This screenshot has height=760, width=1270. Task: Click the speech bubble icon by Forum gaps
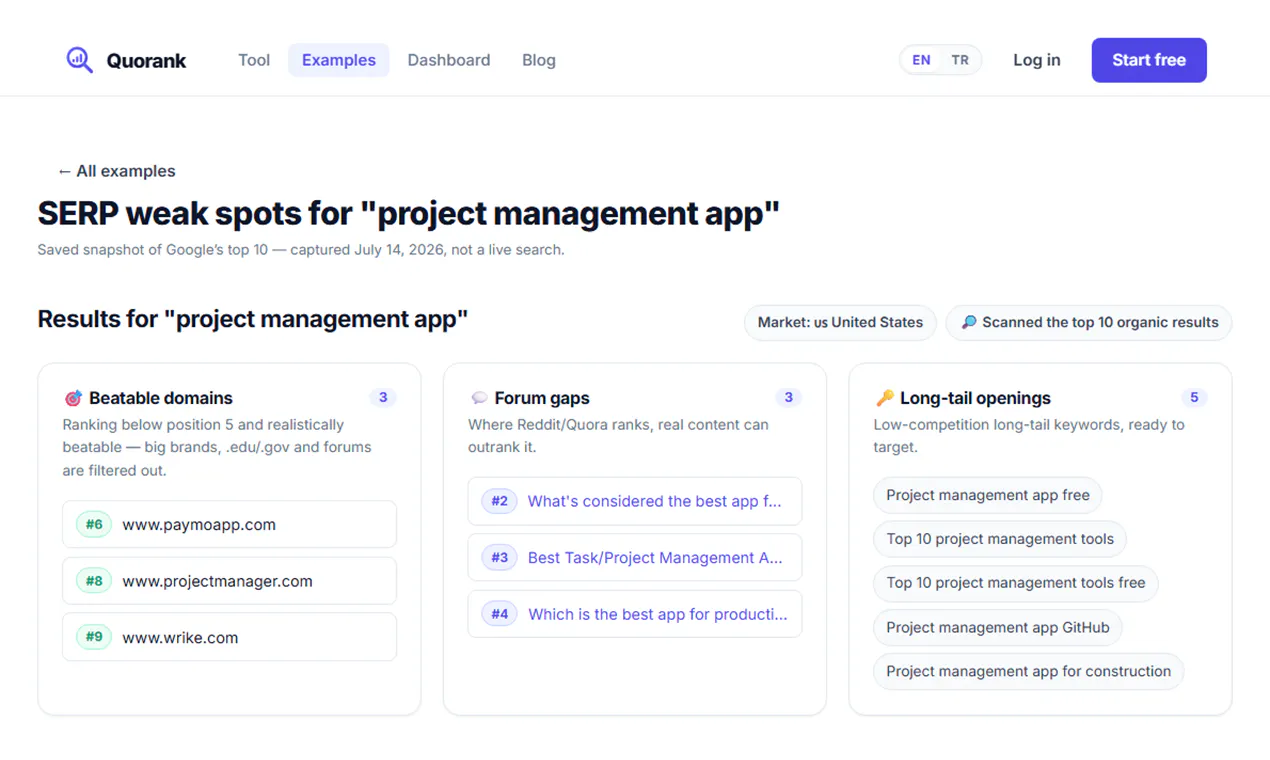(479, 398)
